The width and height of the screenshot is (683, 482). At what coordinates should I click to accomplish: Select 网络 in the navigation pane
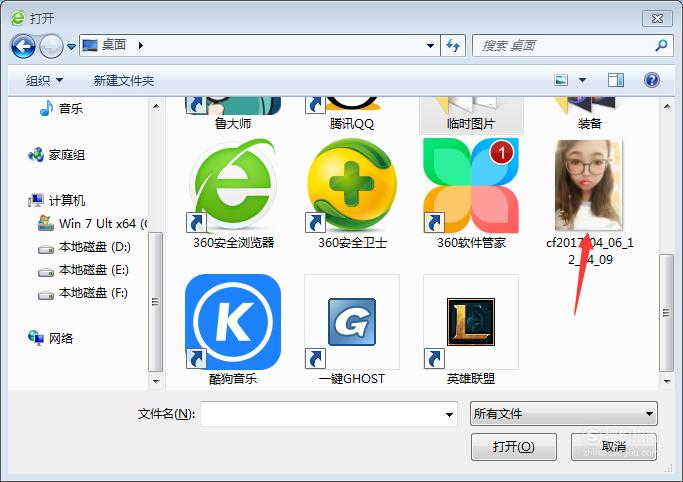tap(51, 338)
